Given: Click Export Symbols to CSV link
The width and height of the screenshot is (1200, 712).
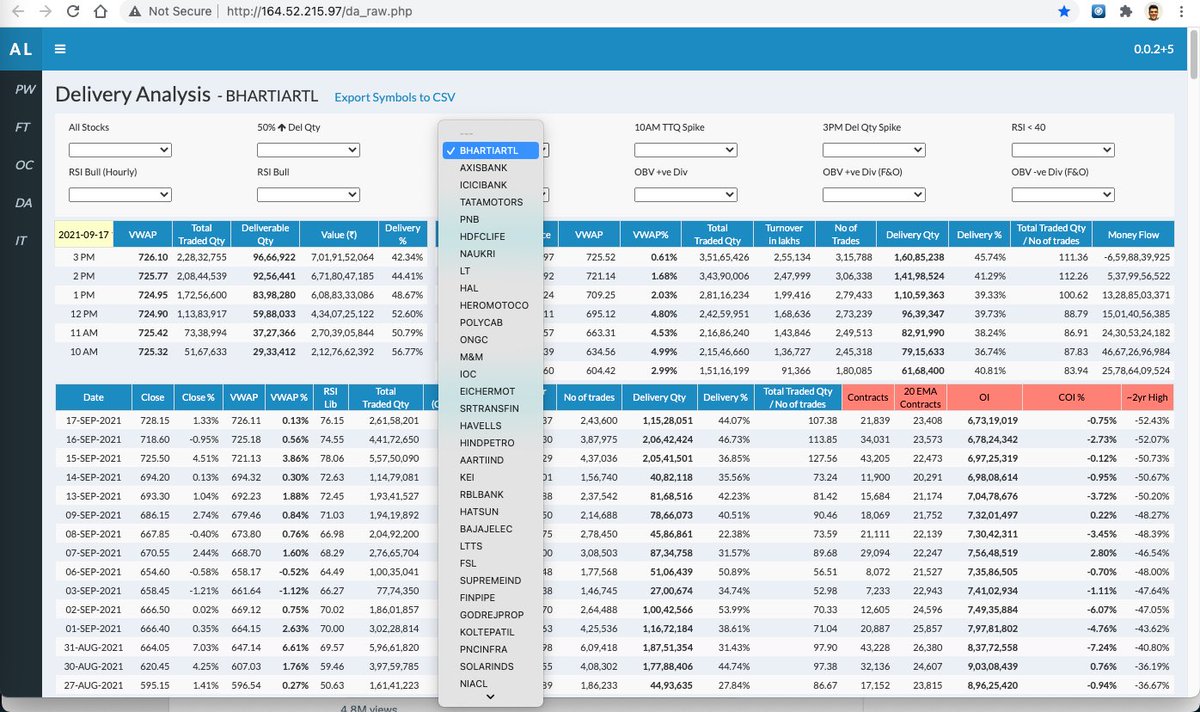Looking at the screenshot, I should (395, 97).
